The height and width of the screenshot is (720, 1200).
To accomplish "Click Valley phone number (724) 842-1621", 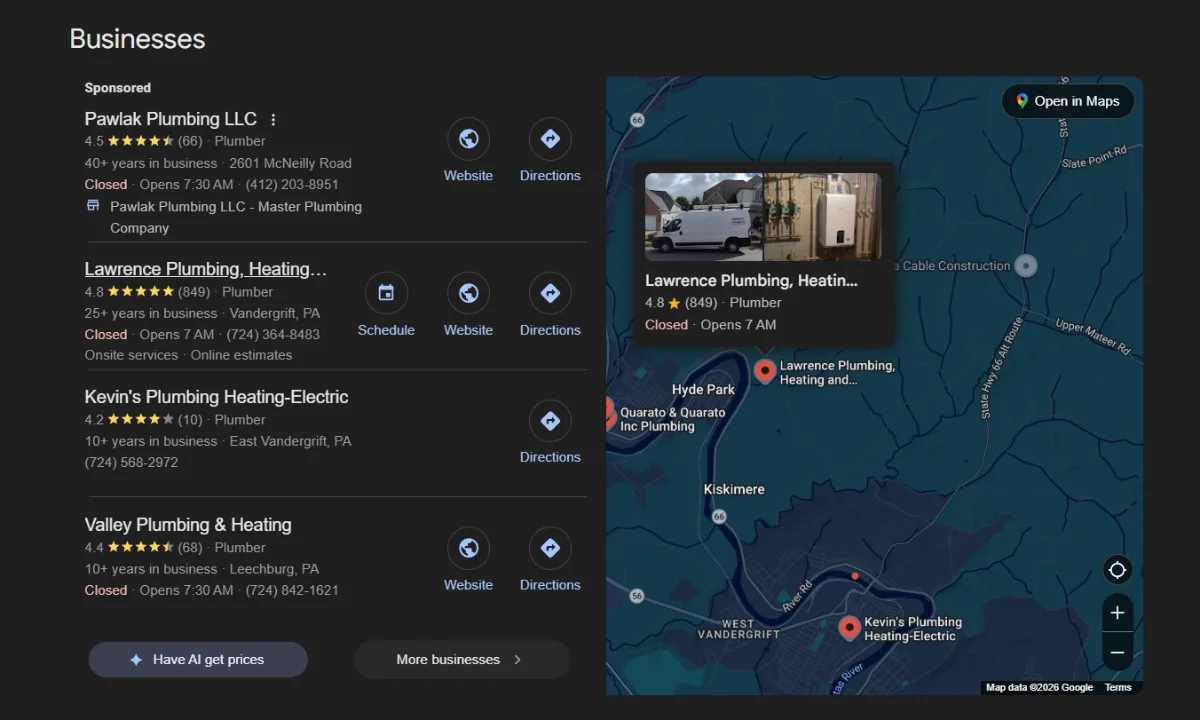I will [x=292, y=591].
